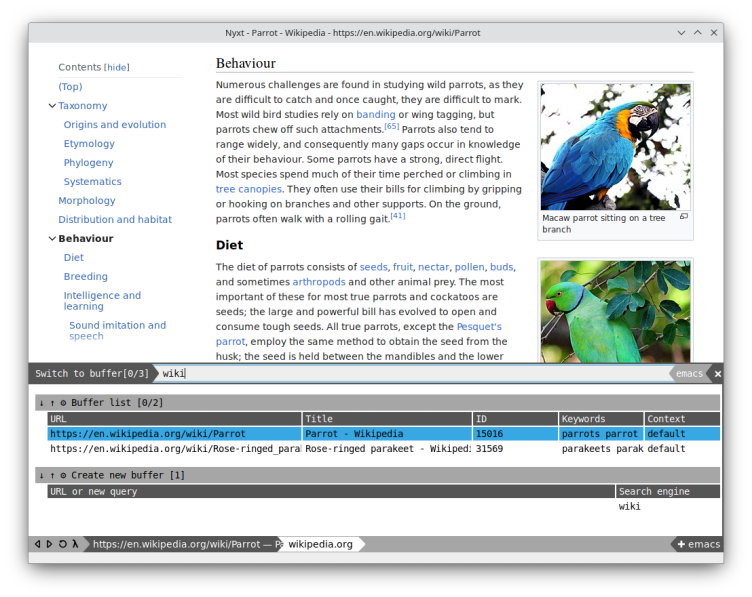Image resolution: width=752 pixels, height=597 pixels.
Task: Close the prompt buffer with X
Action: [717, 374]
